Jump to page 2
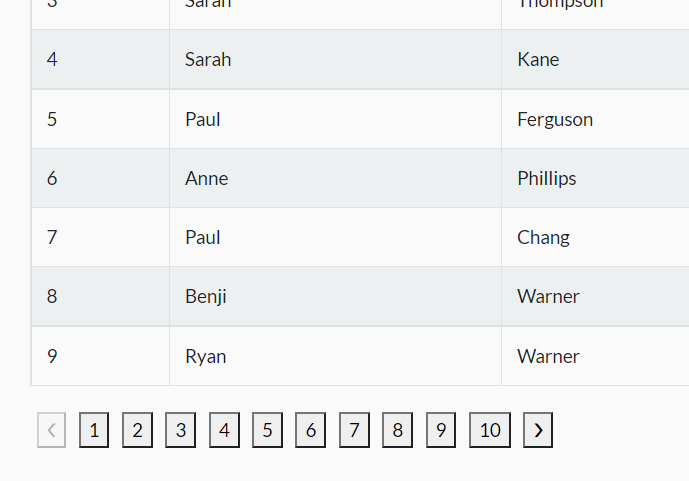This screenshot has width=689, height=481. [138, 430]
